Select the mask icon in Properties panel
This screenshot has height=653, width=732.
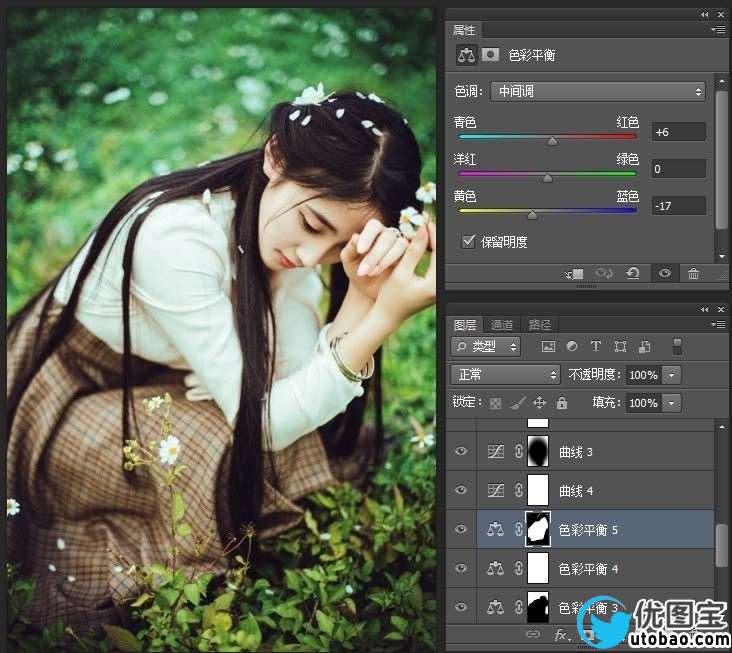click(490, 55)
